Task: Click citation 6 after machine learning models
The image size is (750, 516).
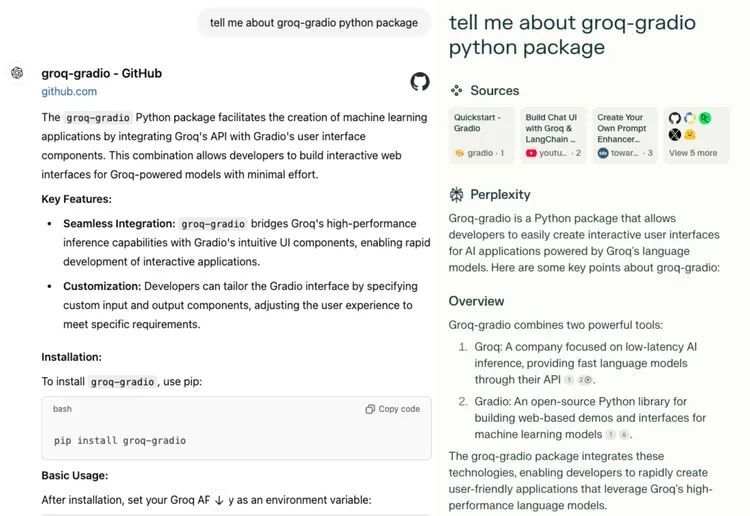Action: [624, 435]
